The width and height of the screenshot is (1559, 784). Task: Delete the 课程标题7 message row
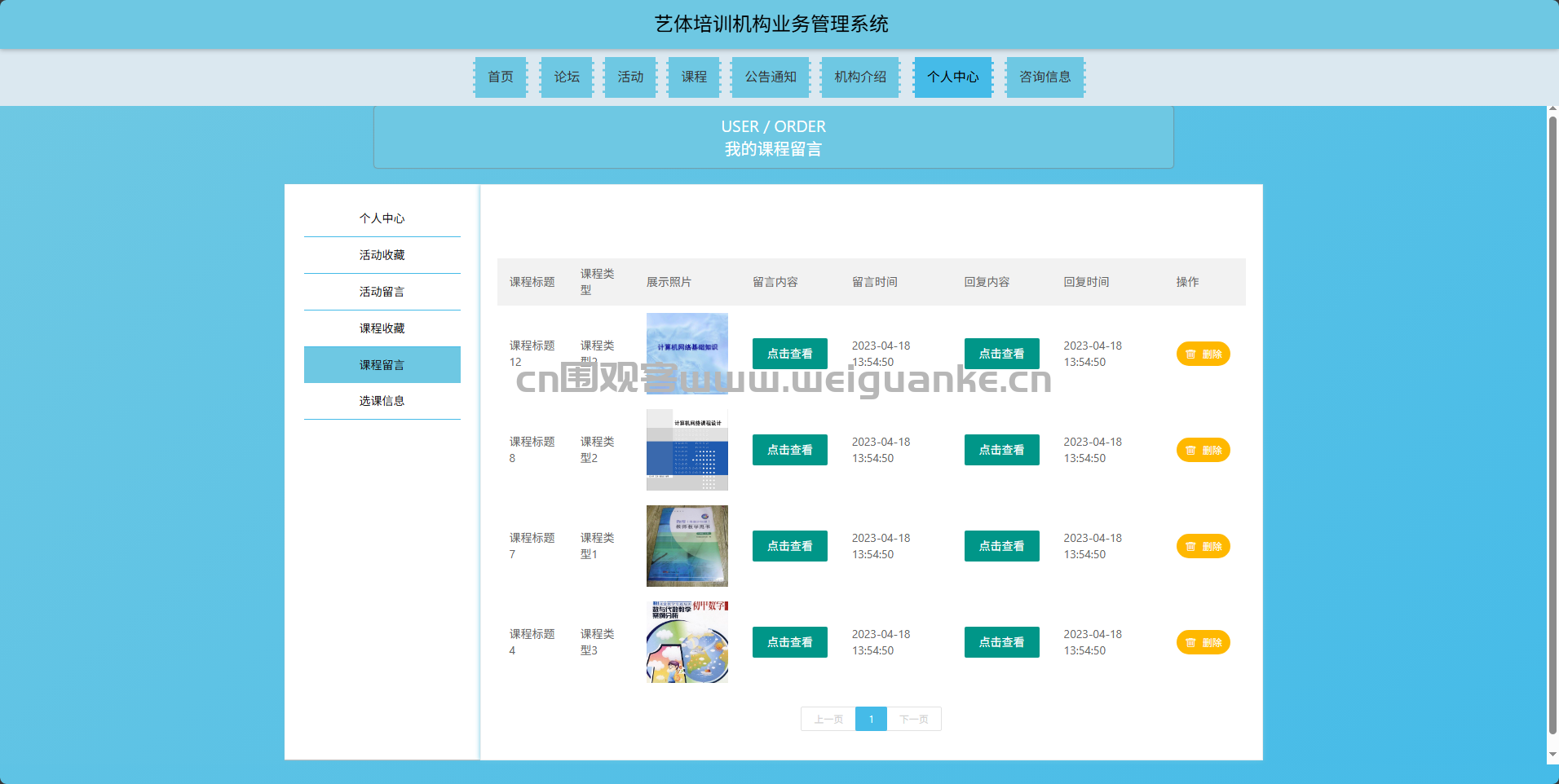pos(1203,546)
